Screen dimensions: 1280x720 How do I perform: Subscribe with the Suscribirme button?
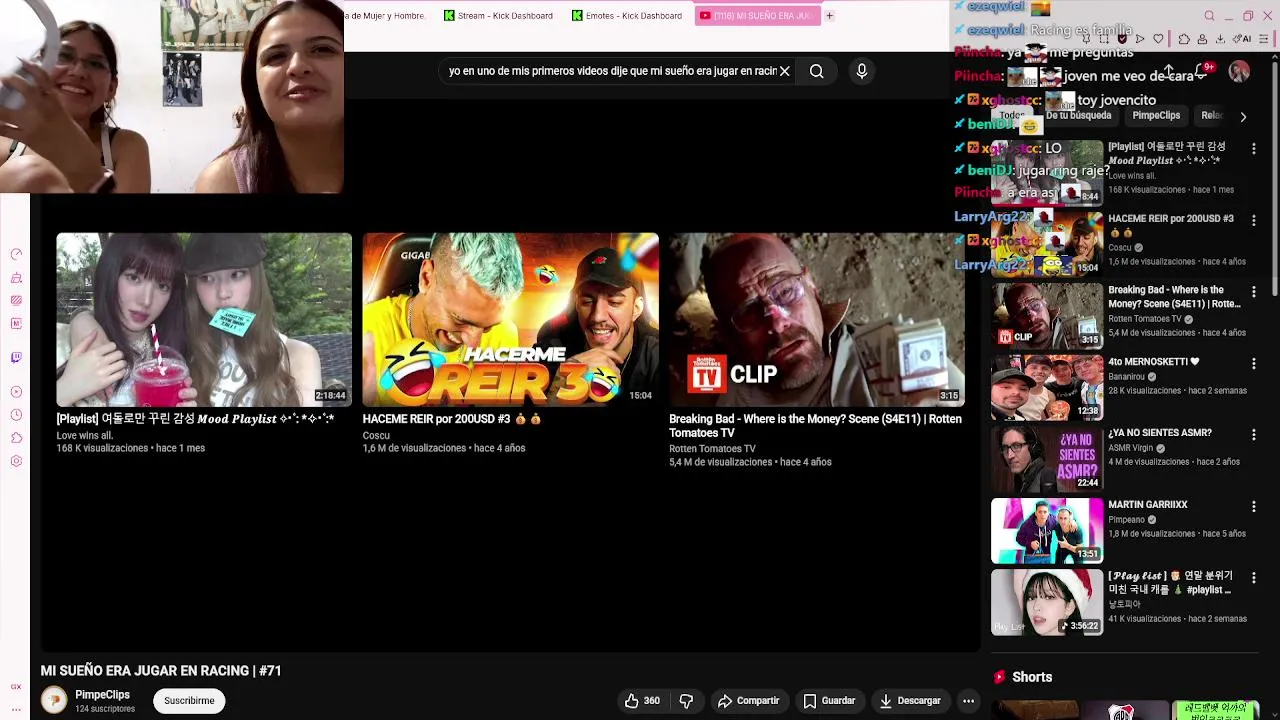coord(189,701)
